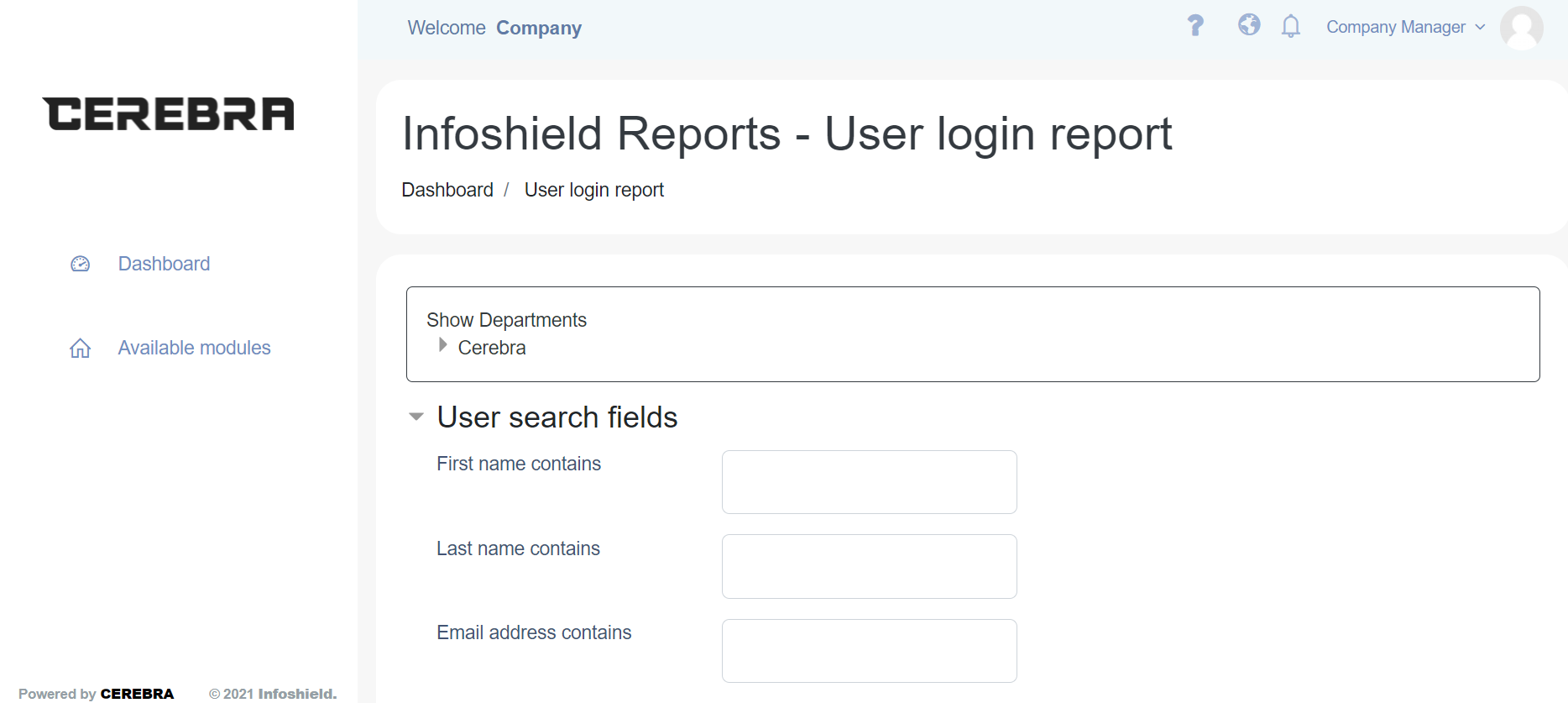Viewport: 1568px width, 703px height.
Task: Click the Email address contains label
Action: pyautogui.click(x=534, y=632)
